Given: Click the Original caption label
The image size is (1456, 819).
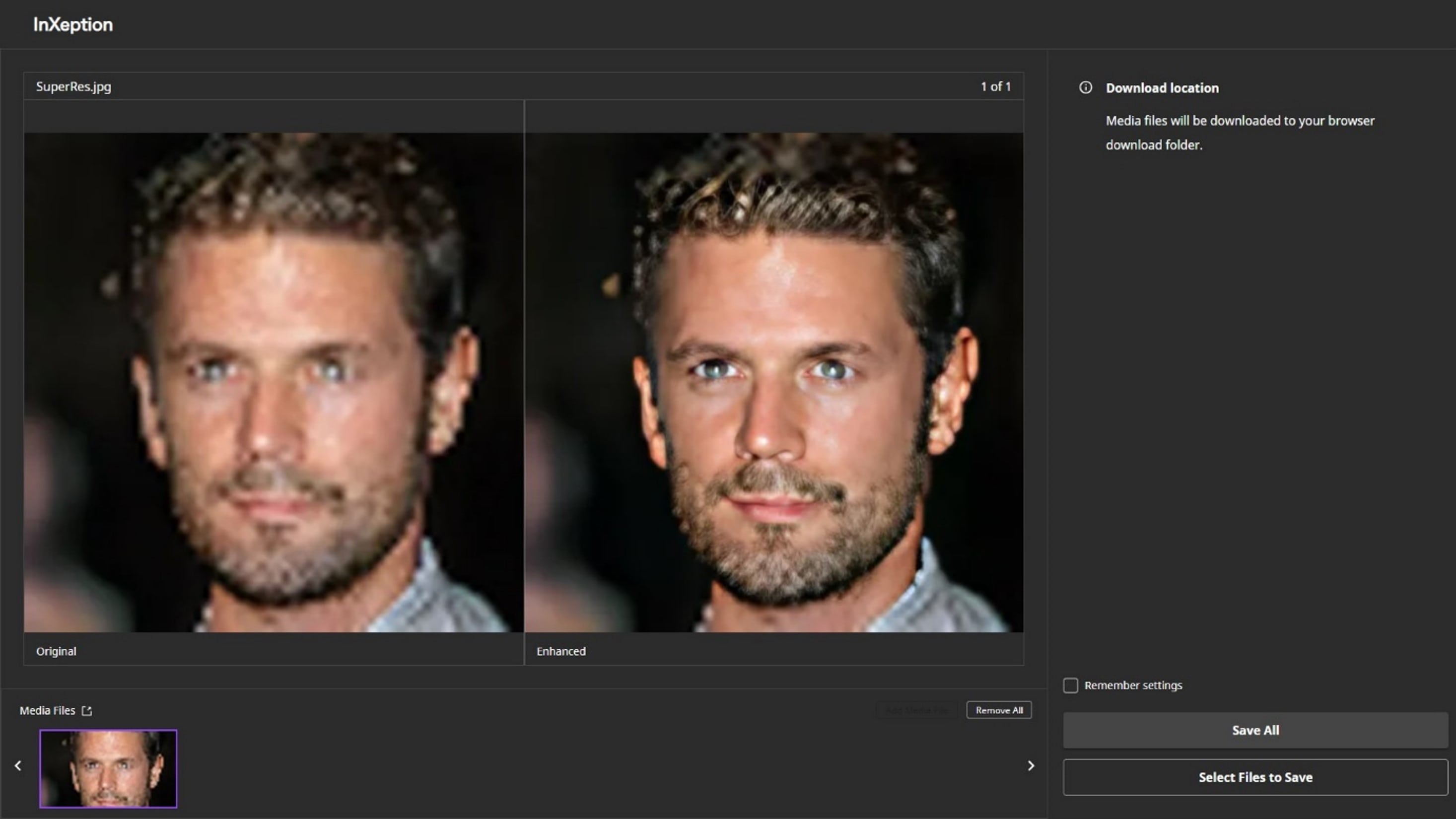Looking at the screenshot, I should click(x=56, y=651).
